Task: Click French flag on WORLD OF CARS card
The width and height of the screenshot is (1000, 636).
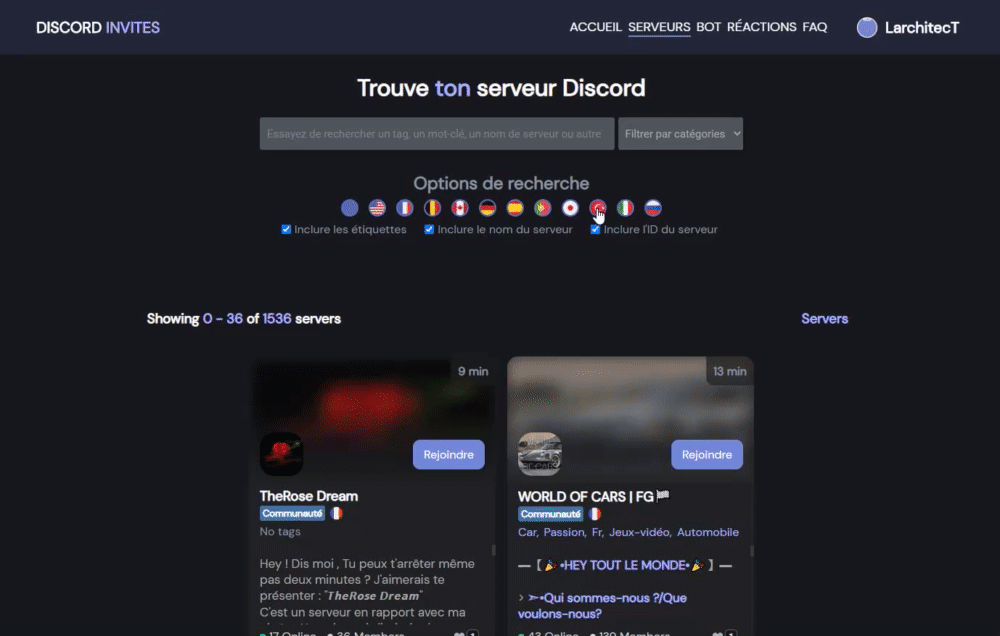Action: (x=595, y=514)
